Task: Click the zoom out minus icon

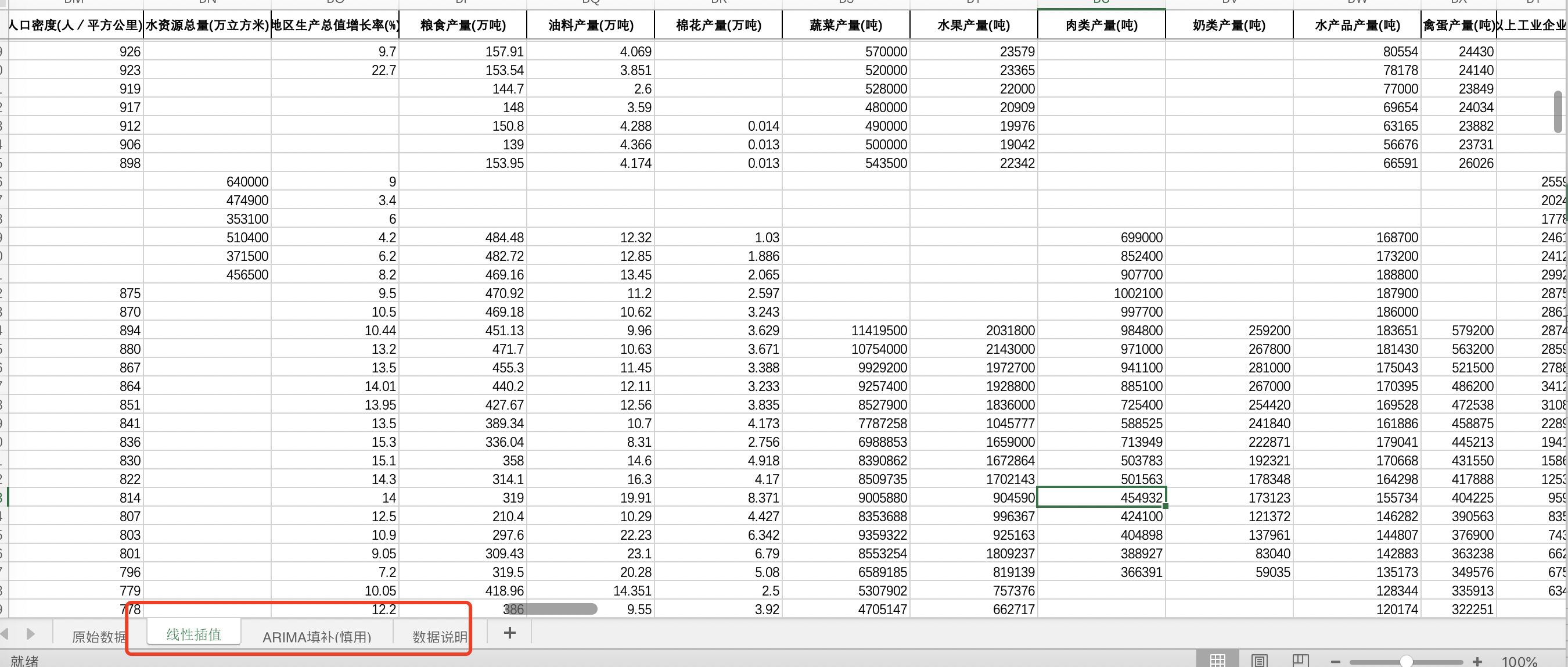Action: click(1336, 662)
